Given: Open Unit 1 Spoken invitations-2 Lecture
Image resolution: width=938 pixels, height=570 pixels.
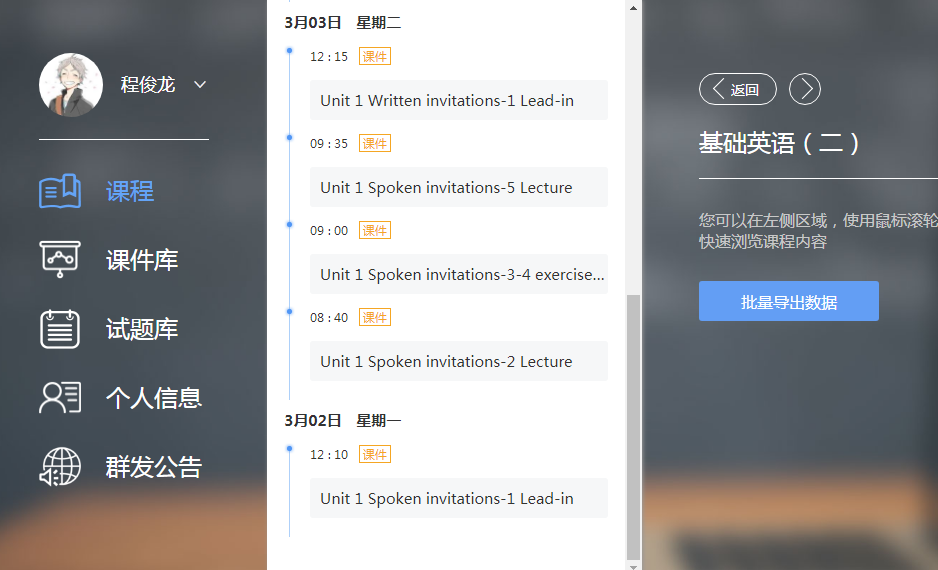Looking at the screenshot, I should [x=459, y=361].
